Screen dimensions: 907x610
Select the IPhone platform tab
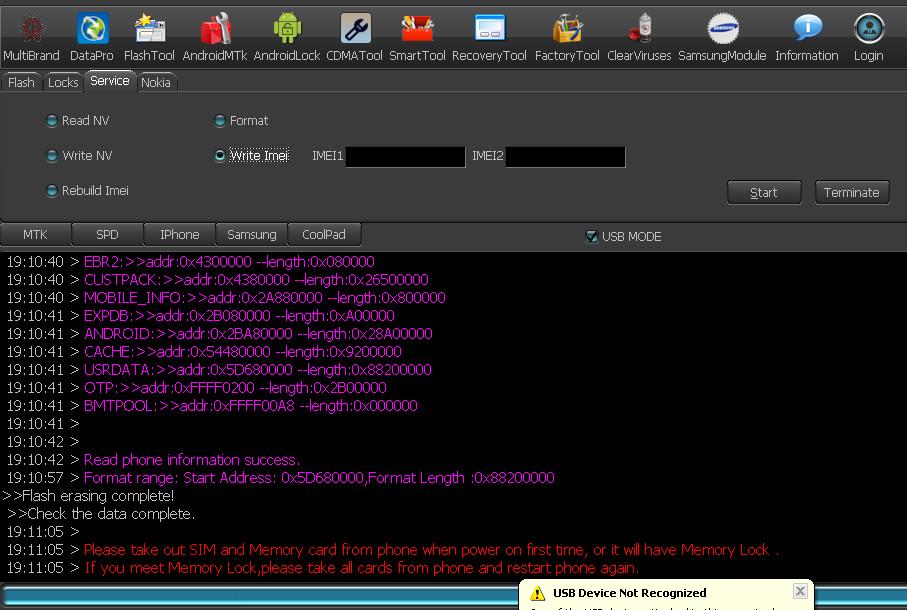tap(179, 235)
